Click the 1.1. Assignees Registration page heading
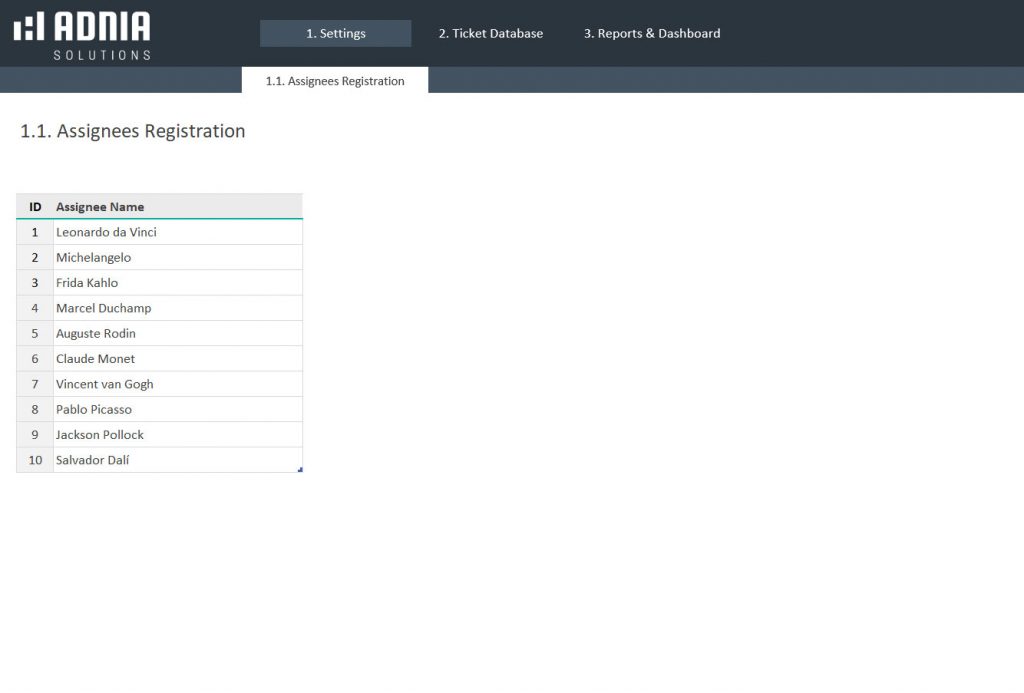The width and height of the screenshot is (1024, 693). click(x=131, y=131)
